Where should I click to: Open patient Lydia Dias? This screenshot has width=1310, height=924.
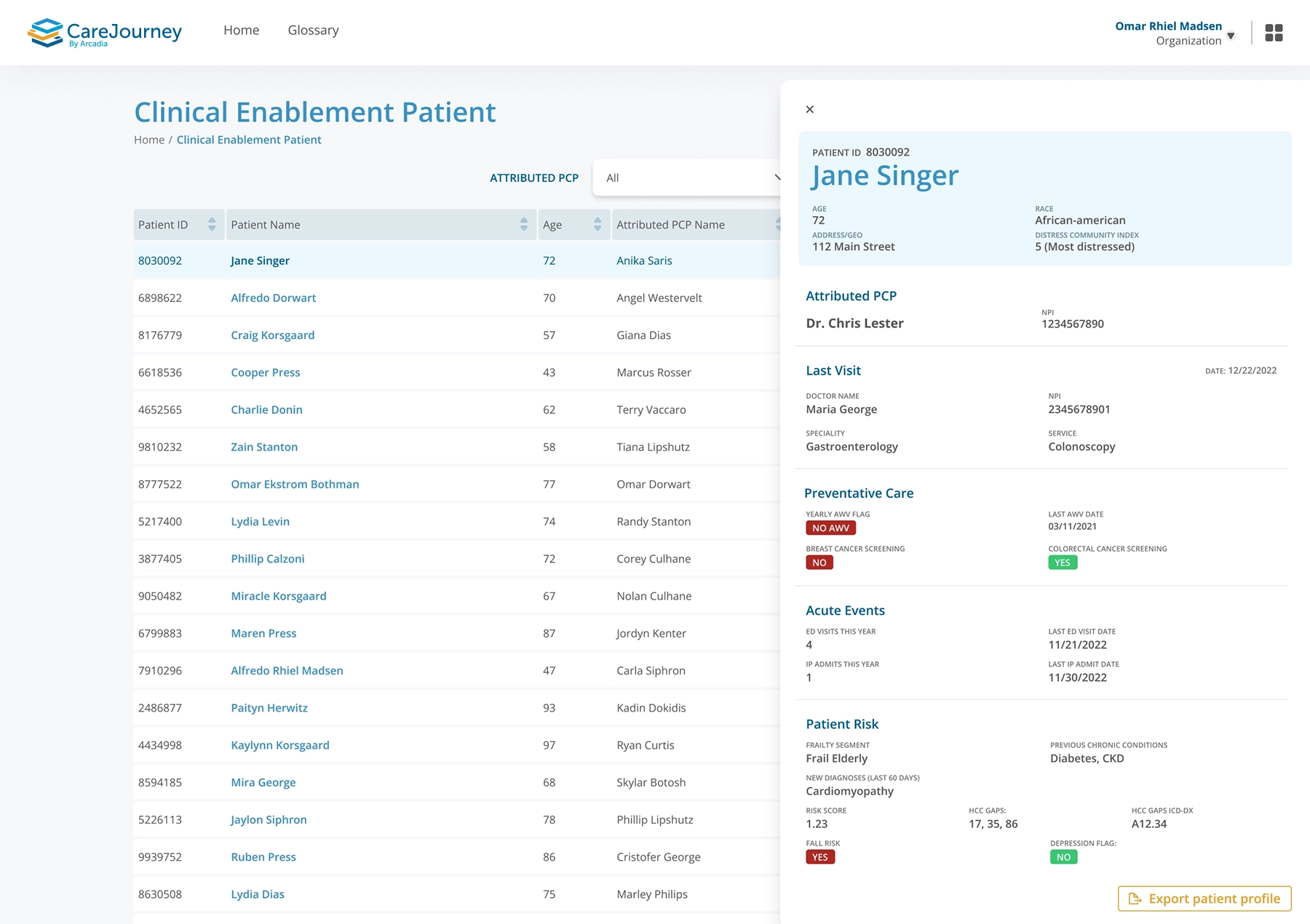click(x=258, y=894)
